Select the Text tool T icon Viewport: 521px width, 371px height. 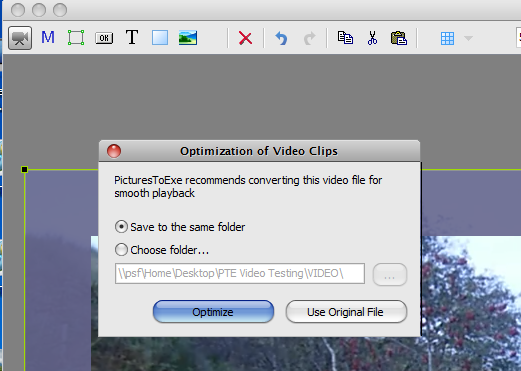(x=132, y=37)
